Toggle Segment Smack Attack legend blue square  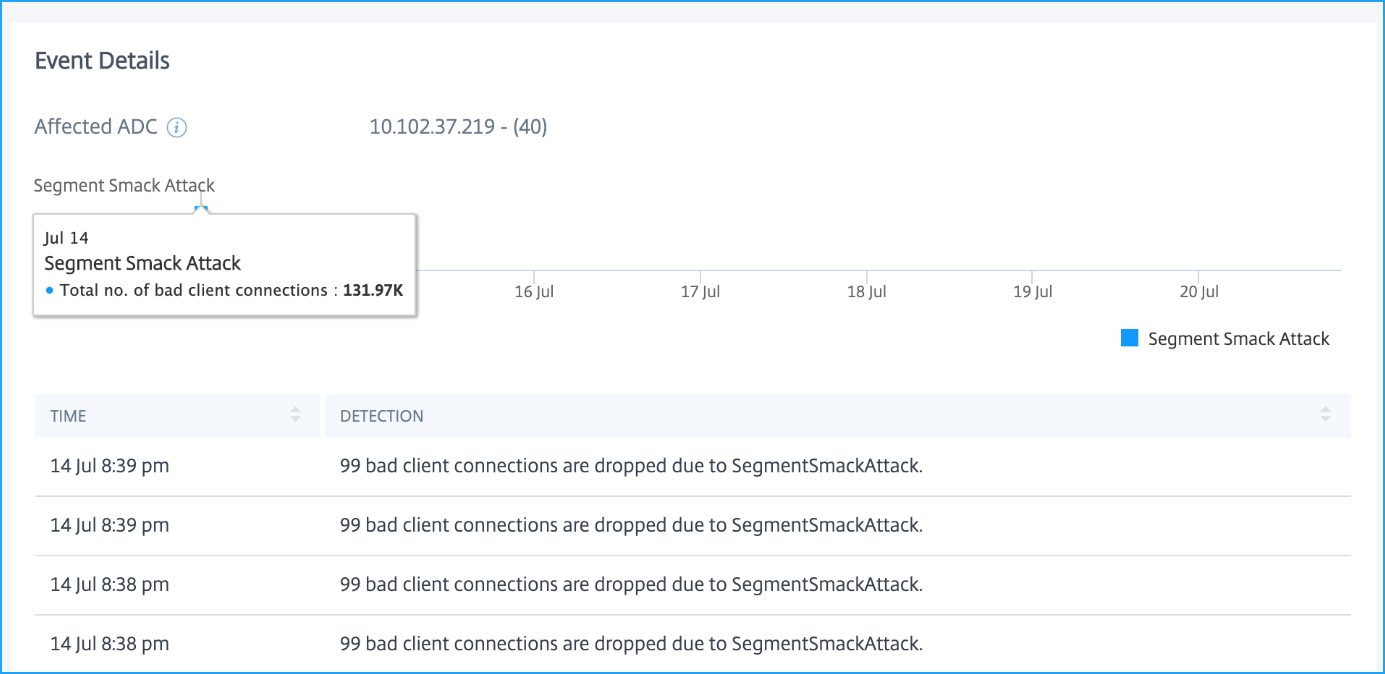1130,338
